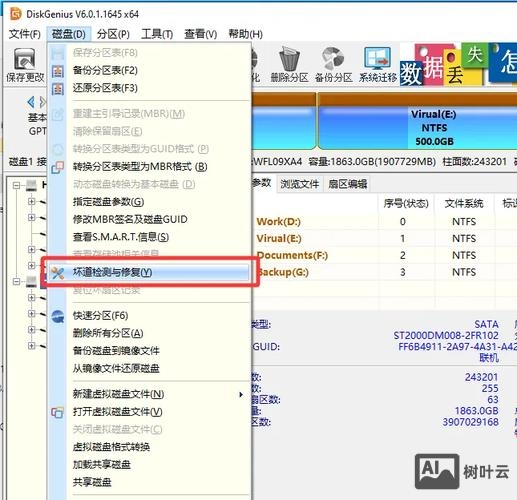This screenshot has height=500, width=517.
Task: Click the 快速分区 globe icon
Action: [x=58, y=316]
